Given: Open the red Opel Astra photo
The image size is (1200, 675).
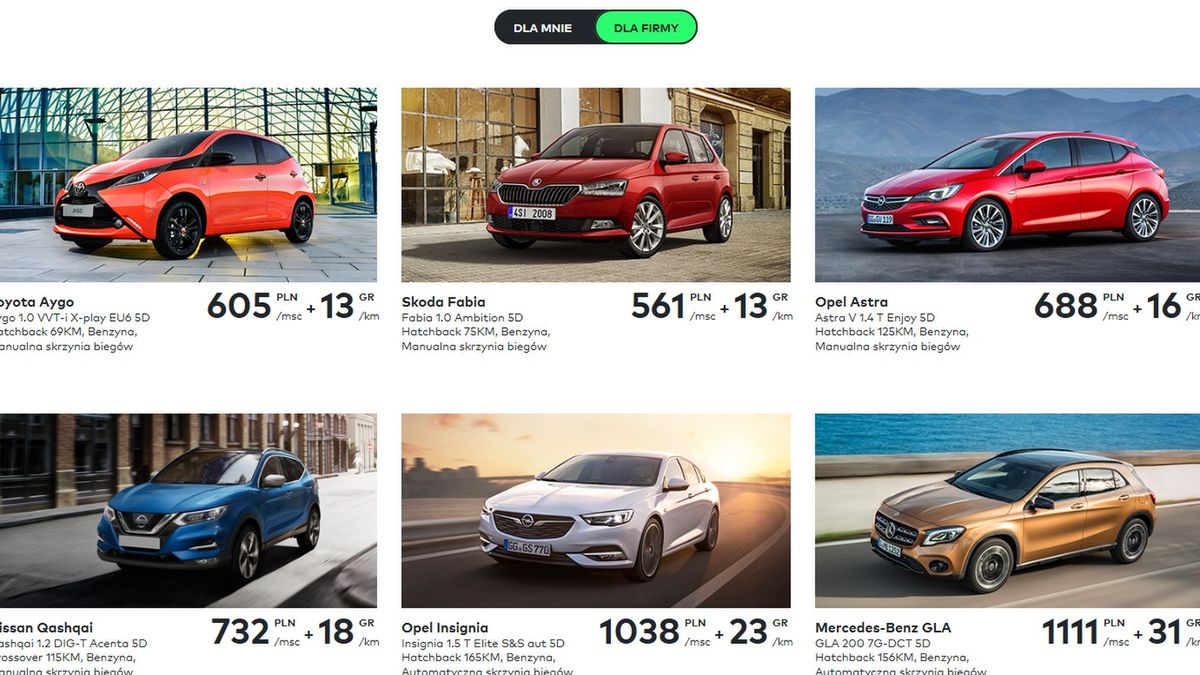Looking at the screenshot, I should 1007,185.
